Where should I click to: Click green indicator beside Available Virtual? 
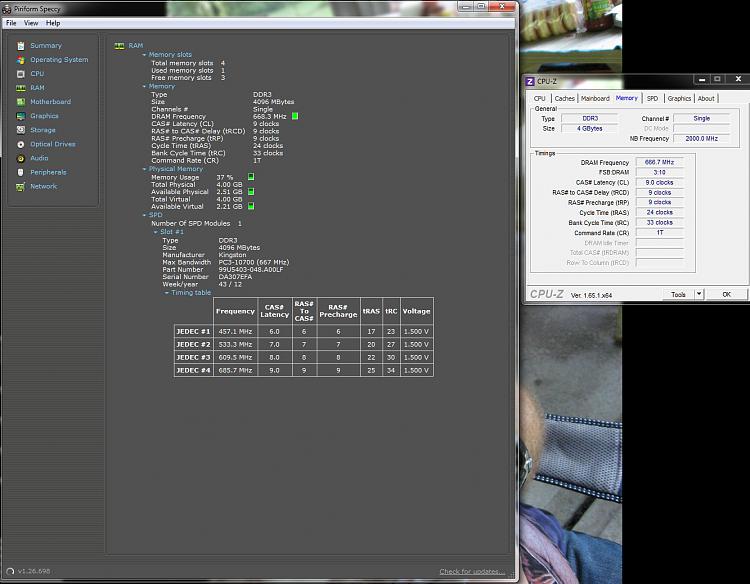pyautogui.click(x=251, y=206)
